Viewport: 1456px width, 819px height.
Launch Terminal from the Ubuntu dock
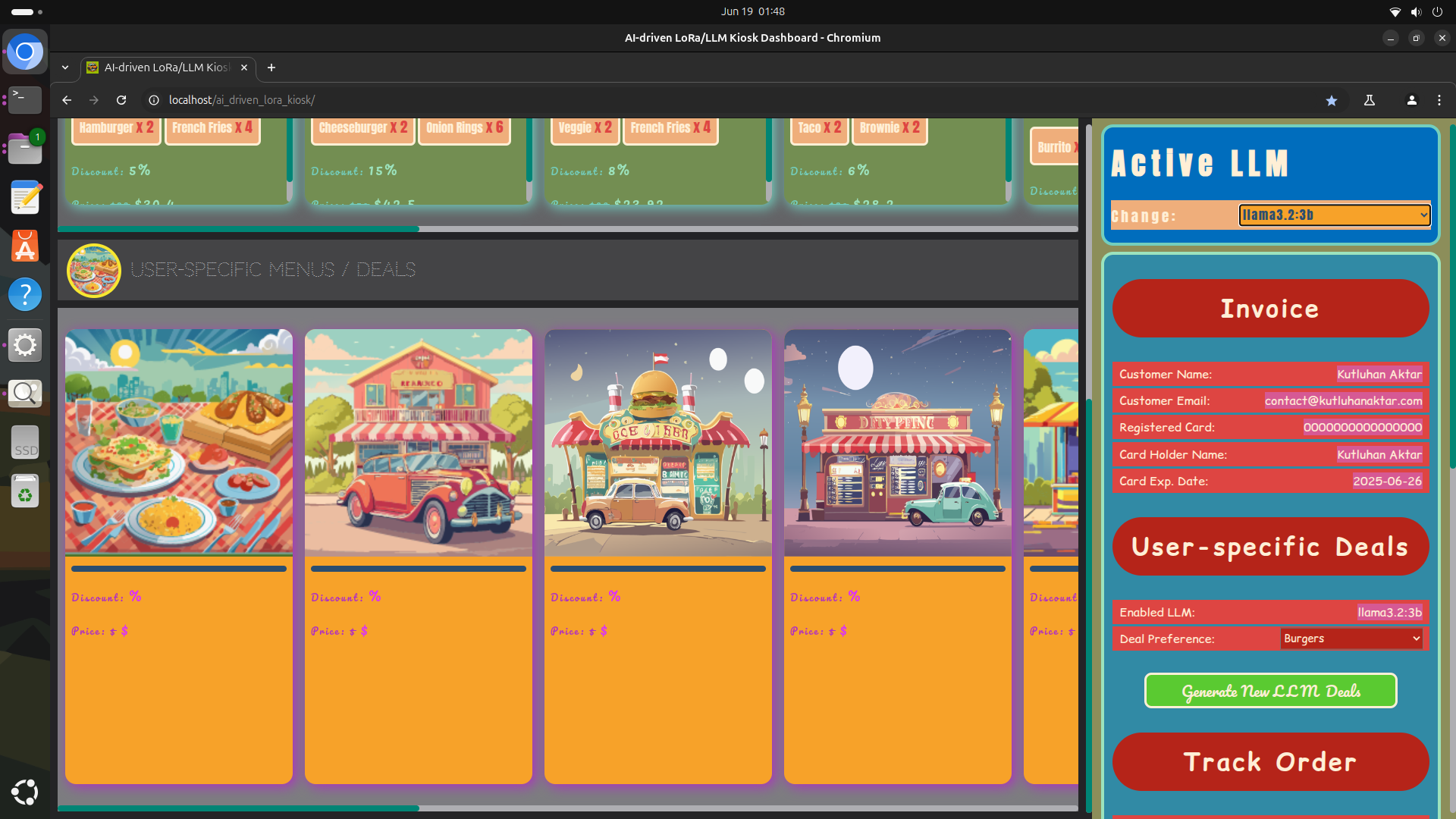[25, 99]
